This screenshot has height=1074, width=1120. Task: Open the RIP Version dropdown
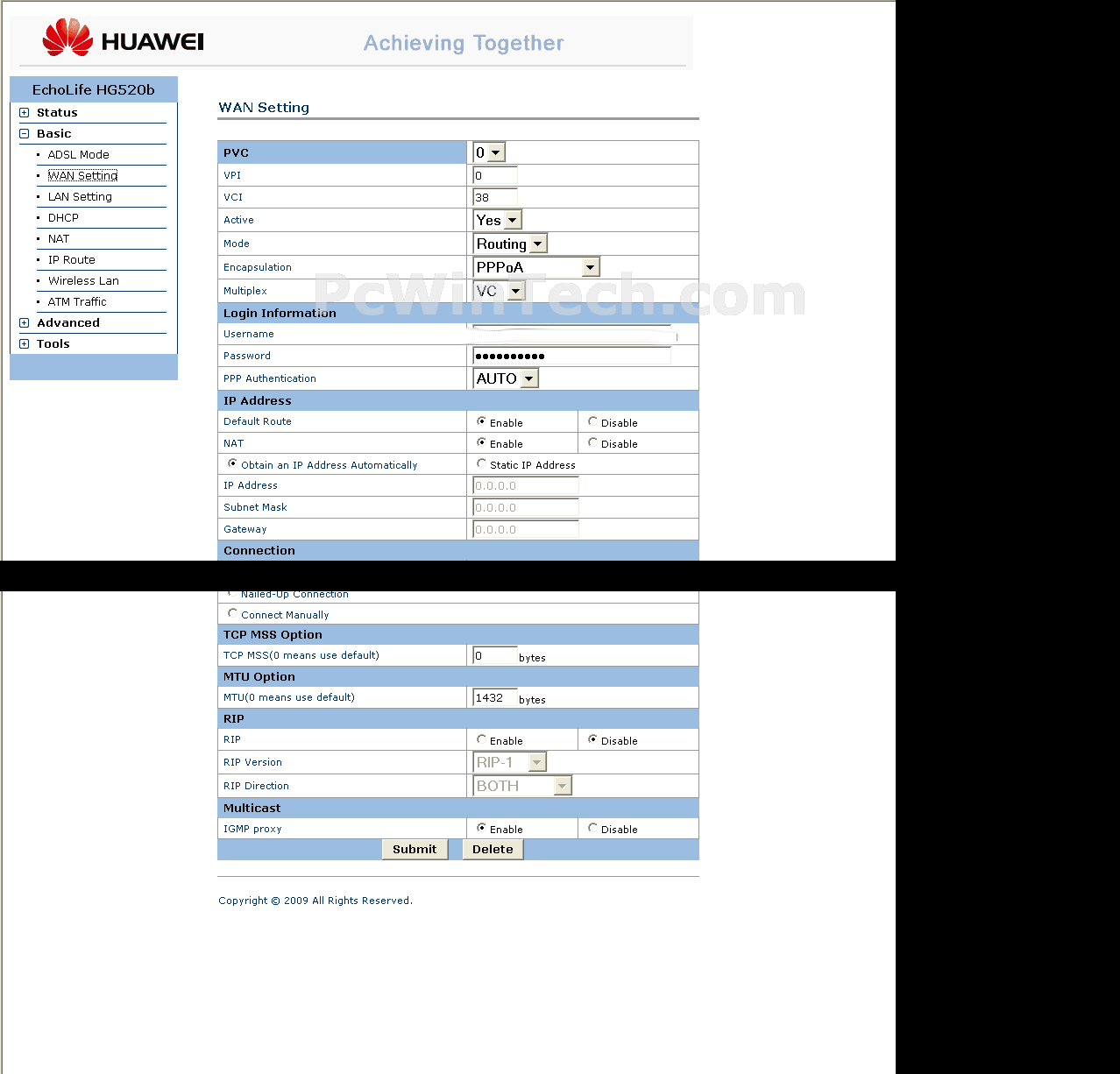(x=510, y=762)
